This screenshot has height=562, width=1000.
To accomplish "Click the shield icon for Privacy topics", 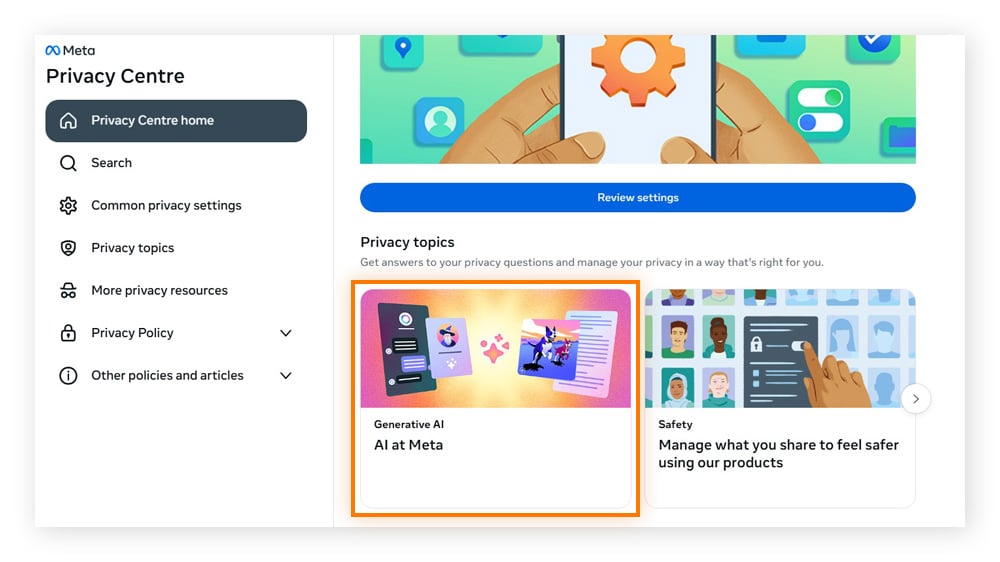I will click(x=68, y=248).
